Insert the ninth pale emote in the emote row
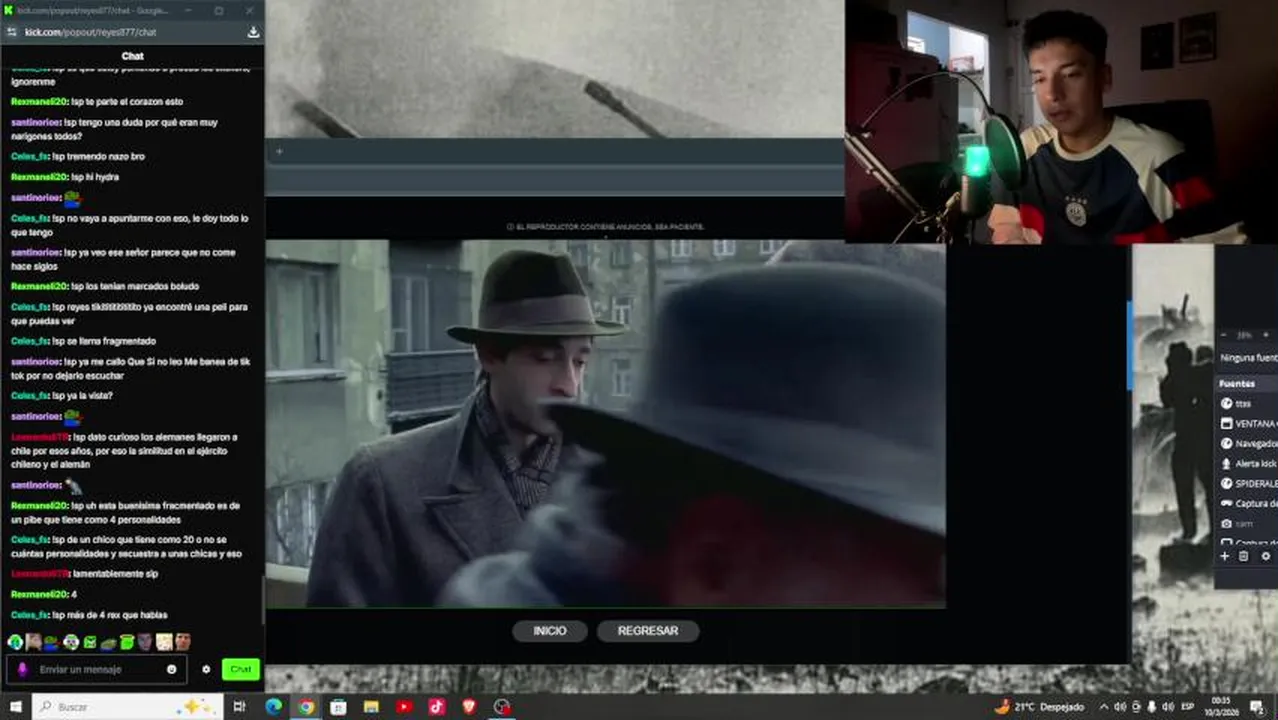 coord(164,642)
